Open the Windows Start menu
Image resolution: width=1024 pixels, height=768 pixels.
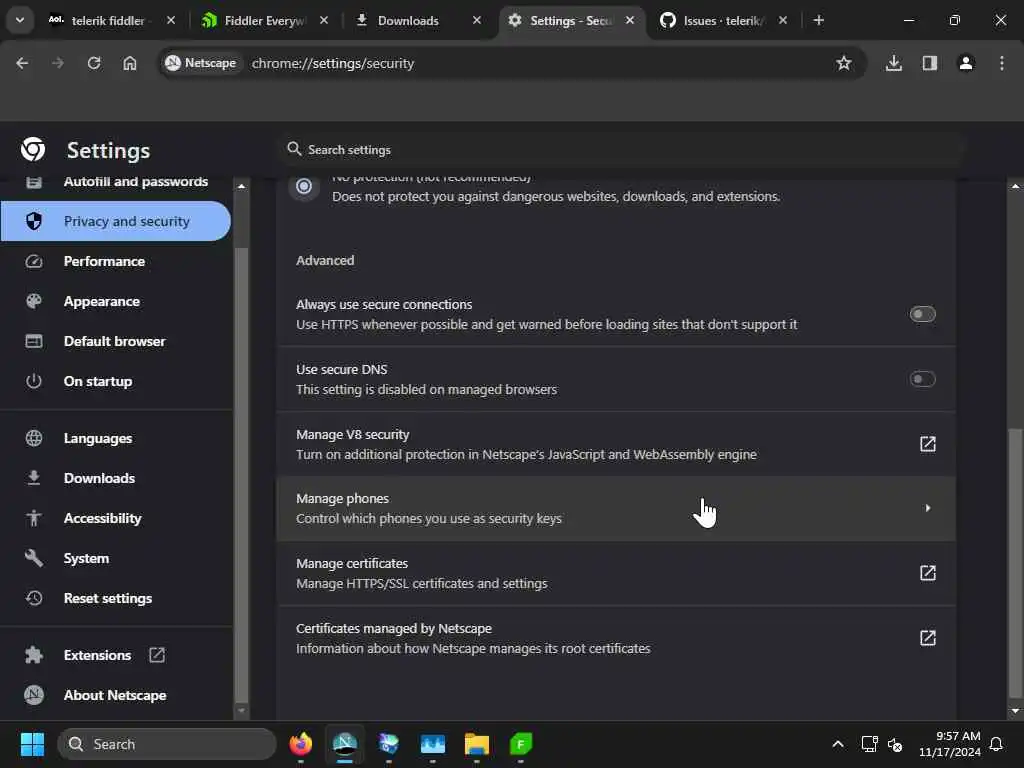(x=33, y=744)
